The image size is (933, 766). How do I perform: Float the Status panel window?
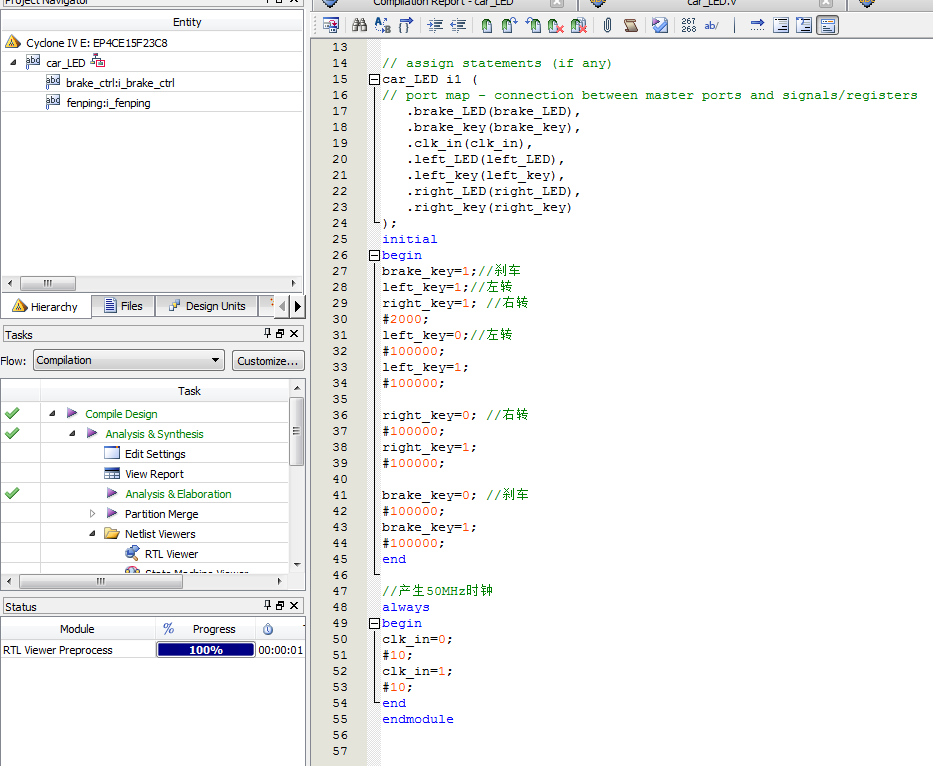tap(280, 605)
